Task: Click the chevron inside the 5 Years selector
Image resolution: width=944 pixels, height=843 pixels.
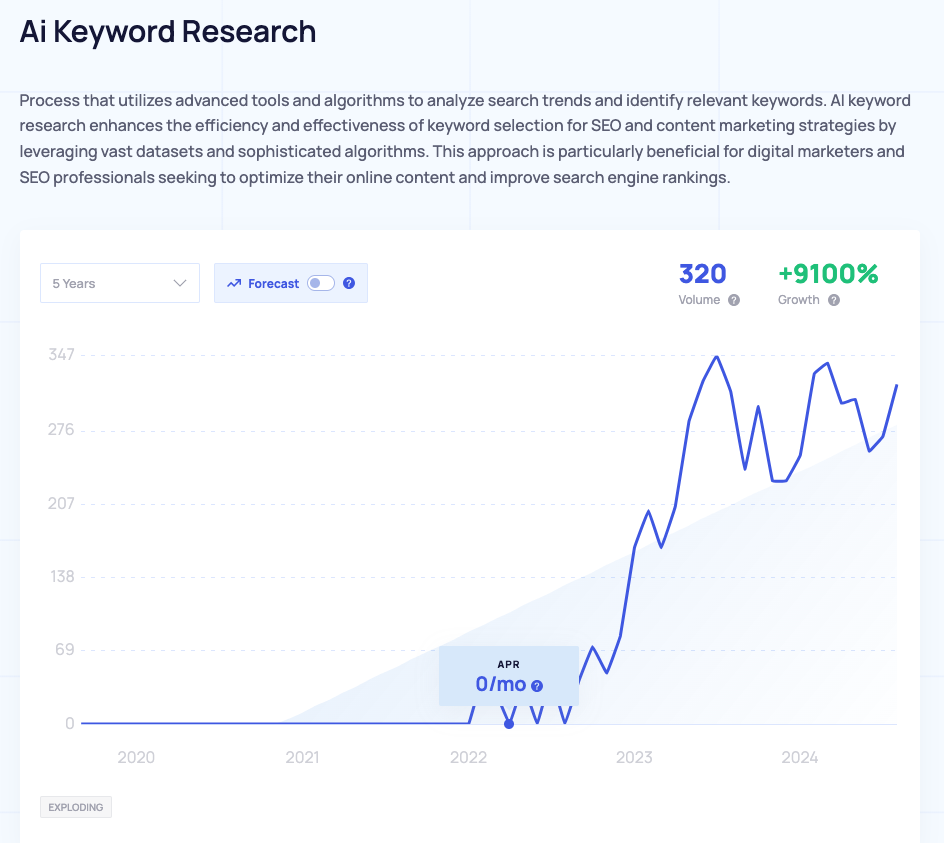Action: (179, 283)
